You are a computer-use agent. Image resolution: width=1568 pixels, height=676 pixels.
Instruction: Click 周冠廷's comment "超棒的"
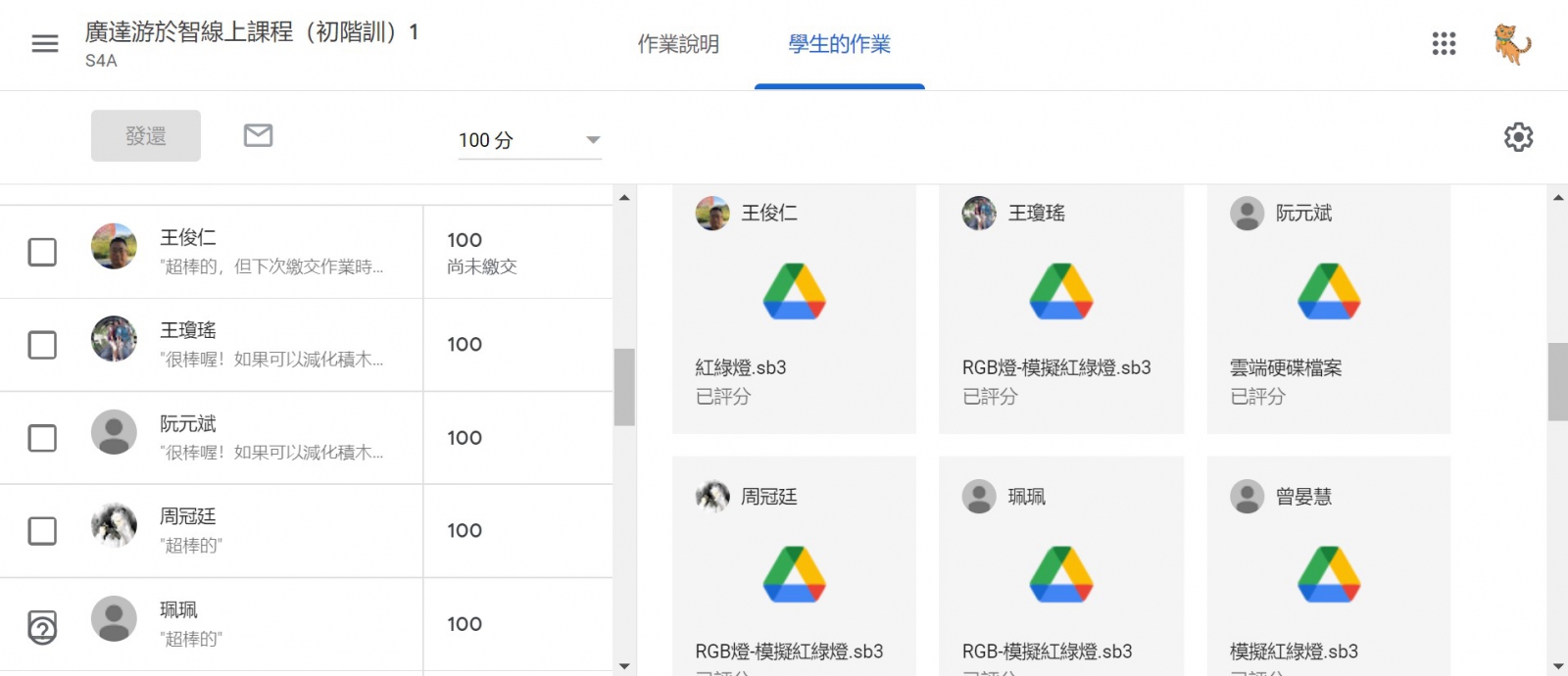[191, 546]
